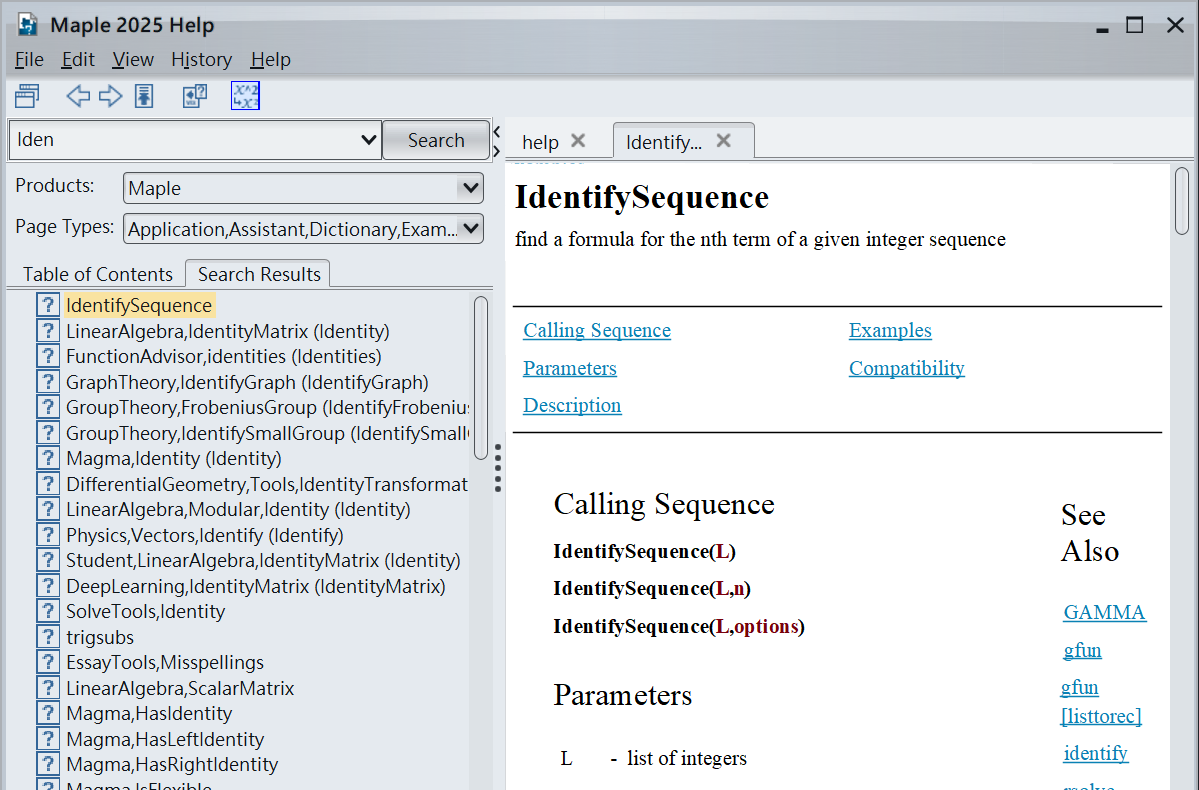The width and height of the screenshot is (1199, 790).
Task: Close the help tab
Action: point(578,141)
